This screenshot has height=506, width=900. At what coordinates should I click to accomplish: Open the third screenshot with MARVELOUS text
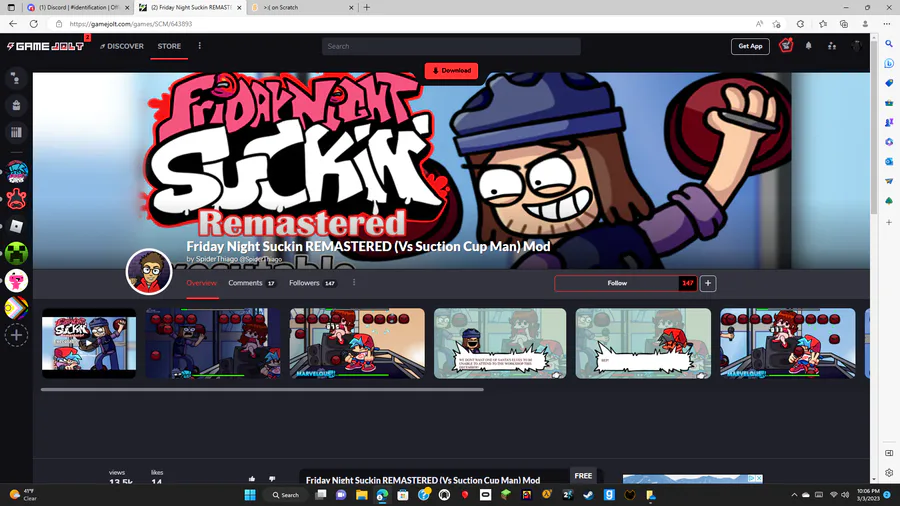(357, 344)
